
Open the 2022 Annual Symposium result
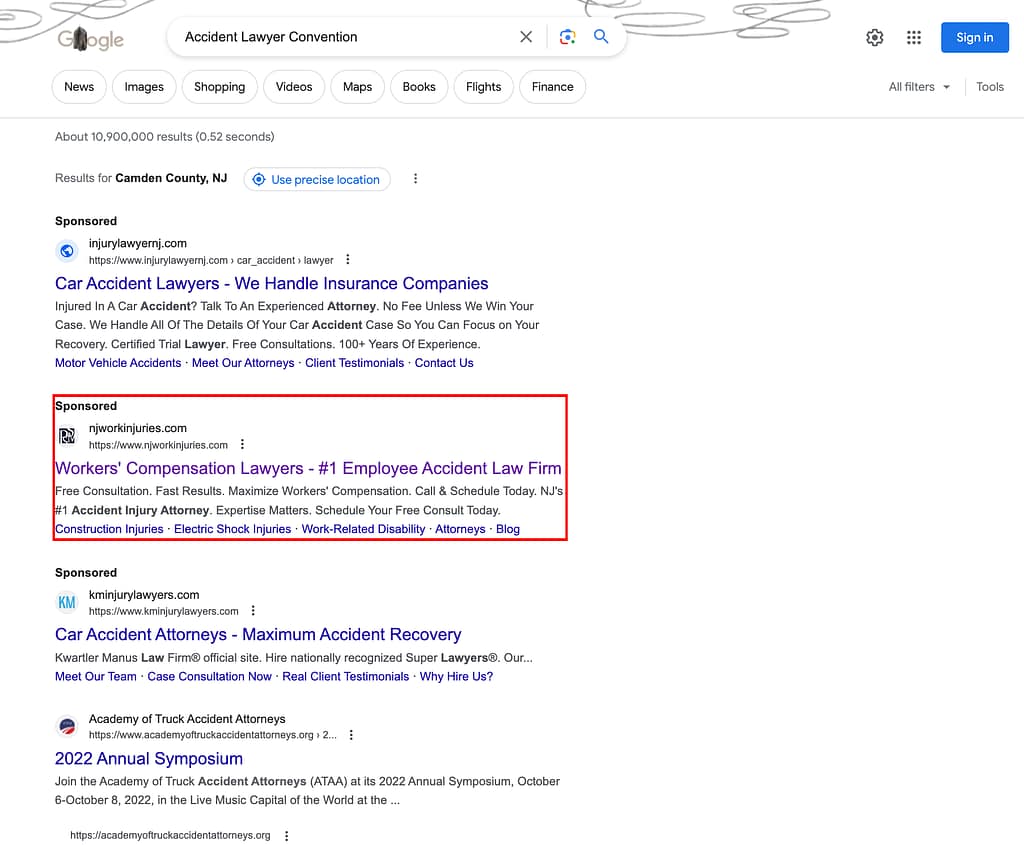149,759
